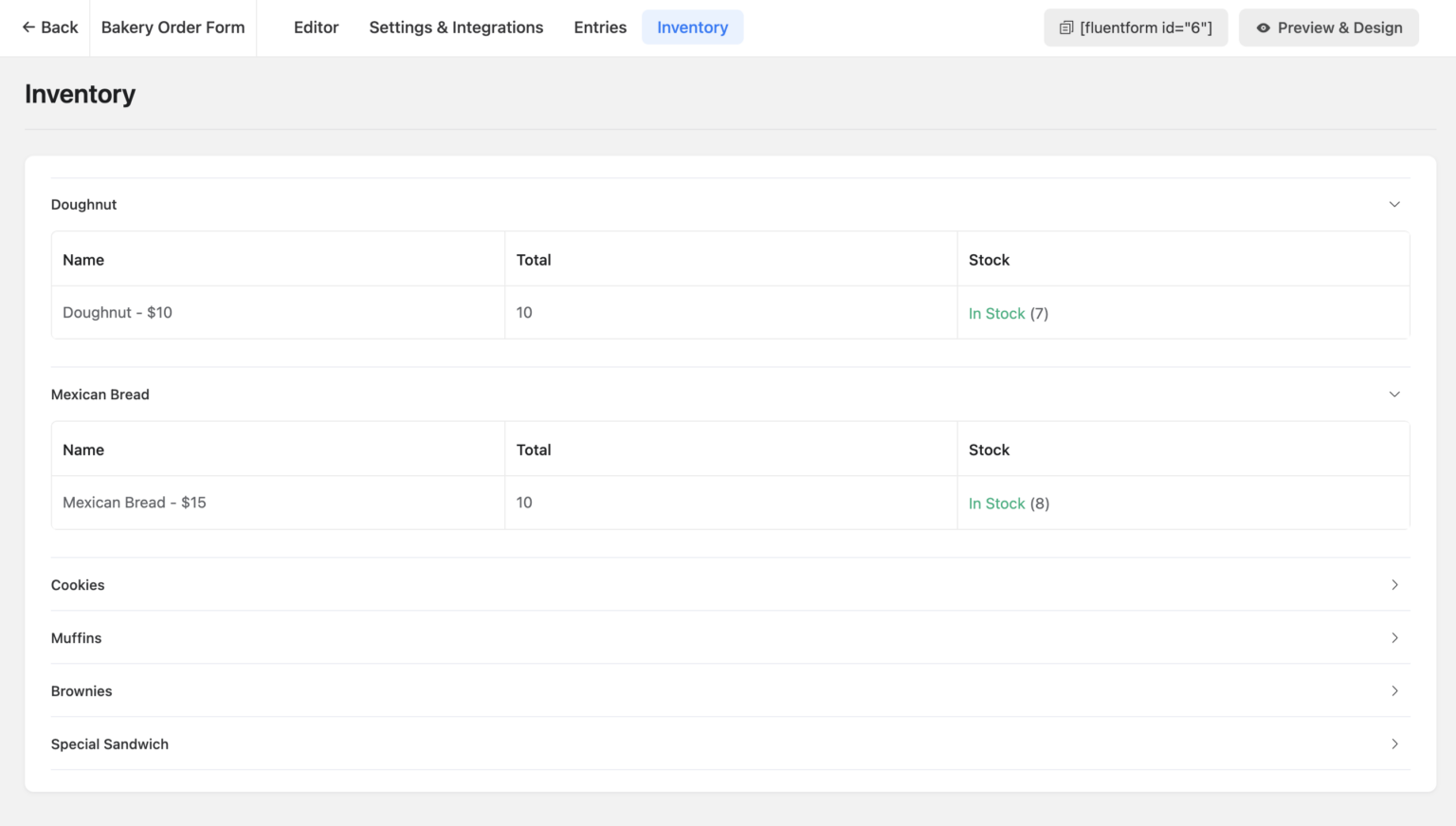View the Entries tab
Viewport: 1456px width, 826px height.
point(600,28)
